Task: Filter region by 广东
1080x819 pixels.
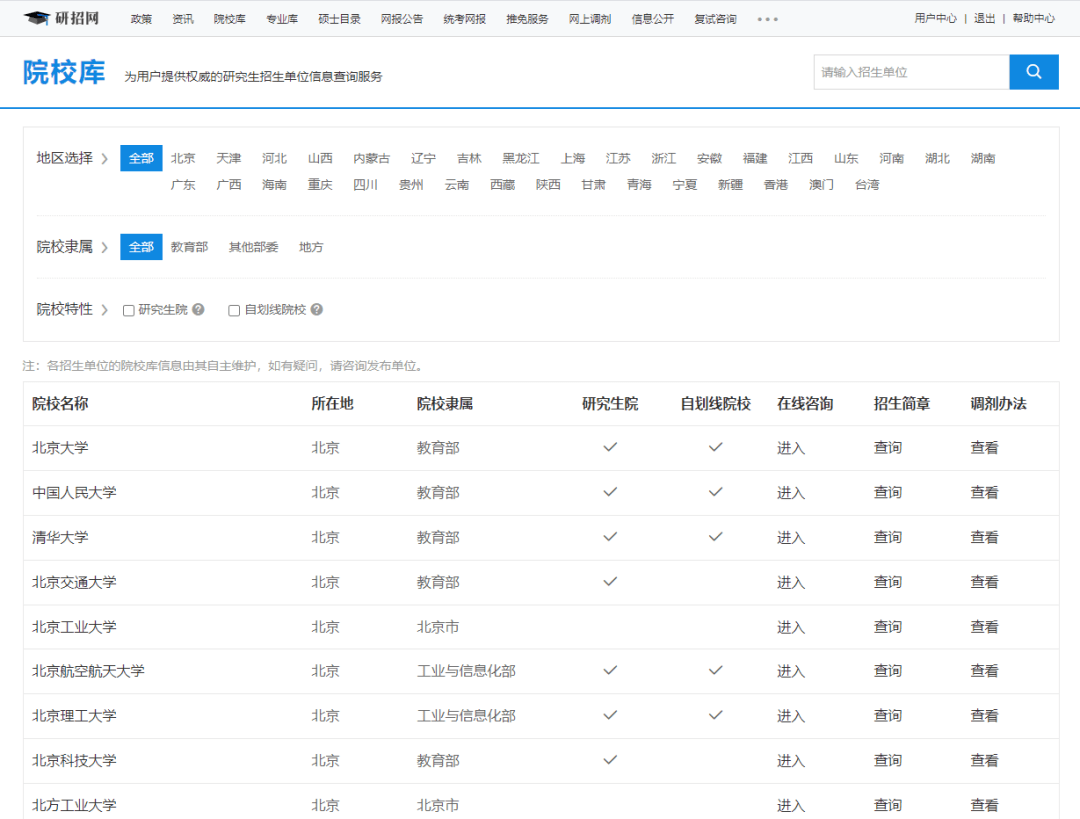Action: [x=183, y=185]
